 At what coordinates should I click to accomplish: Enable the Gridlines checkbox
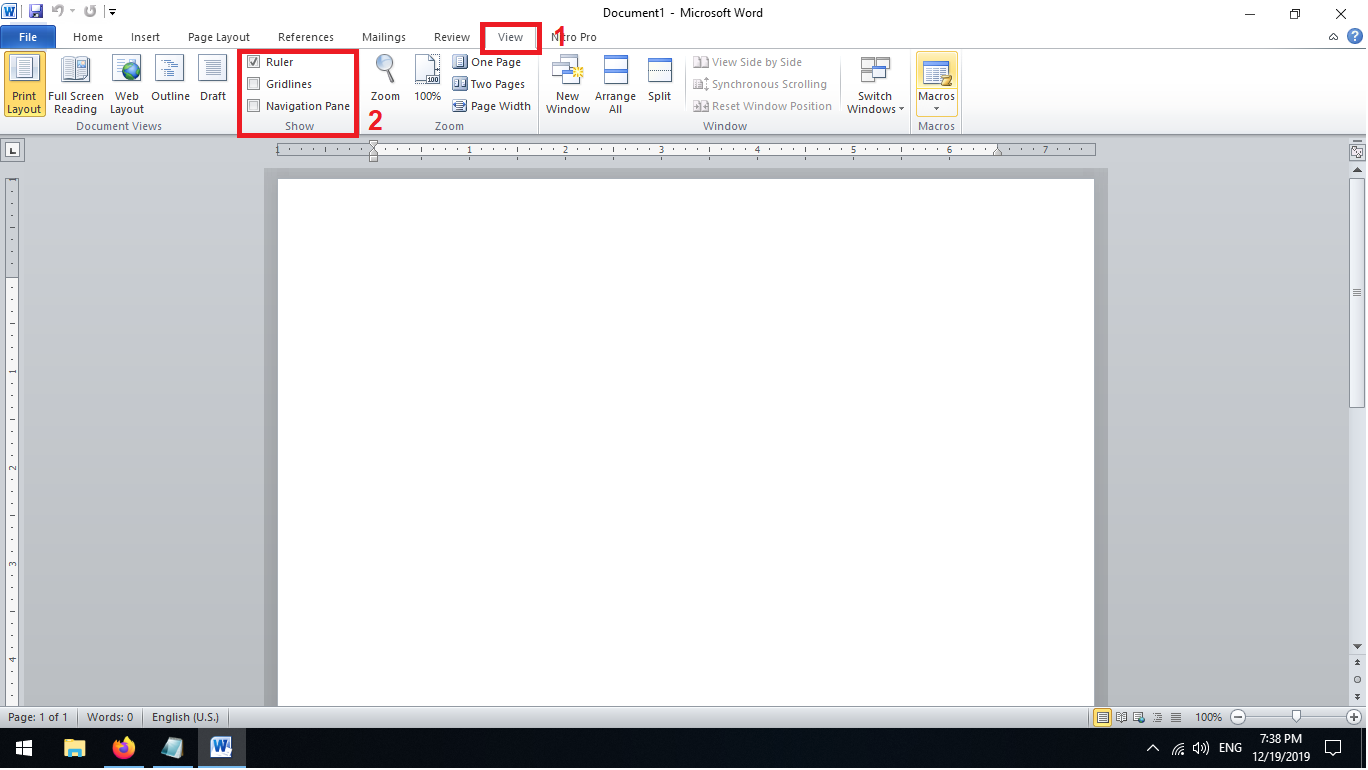(254, 84)
